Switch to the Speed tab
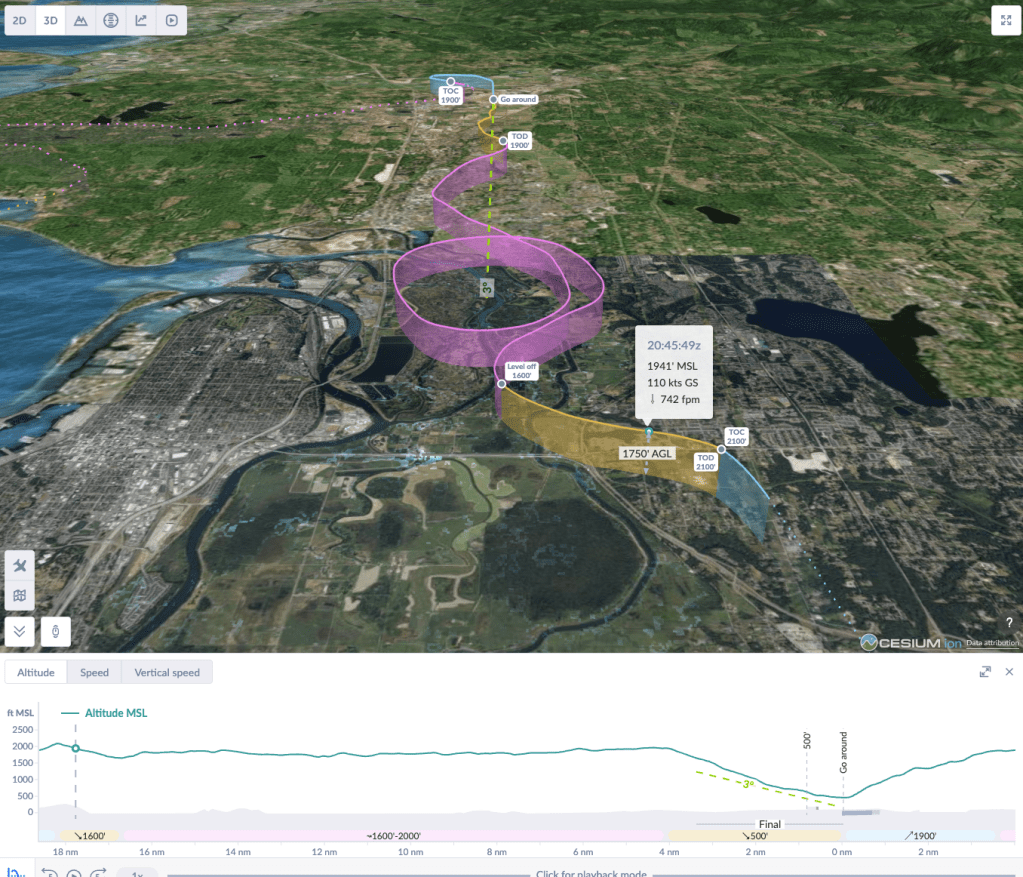 point(94,672)
